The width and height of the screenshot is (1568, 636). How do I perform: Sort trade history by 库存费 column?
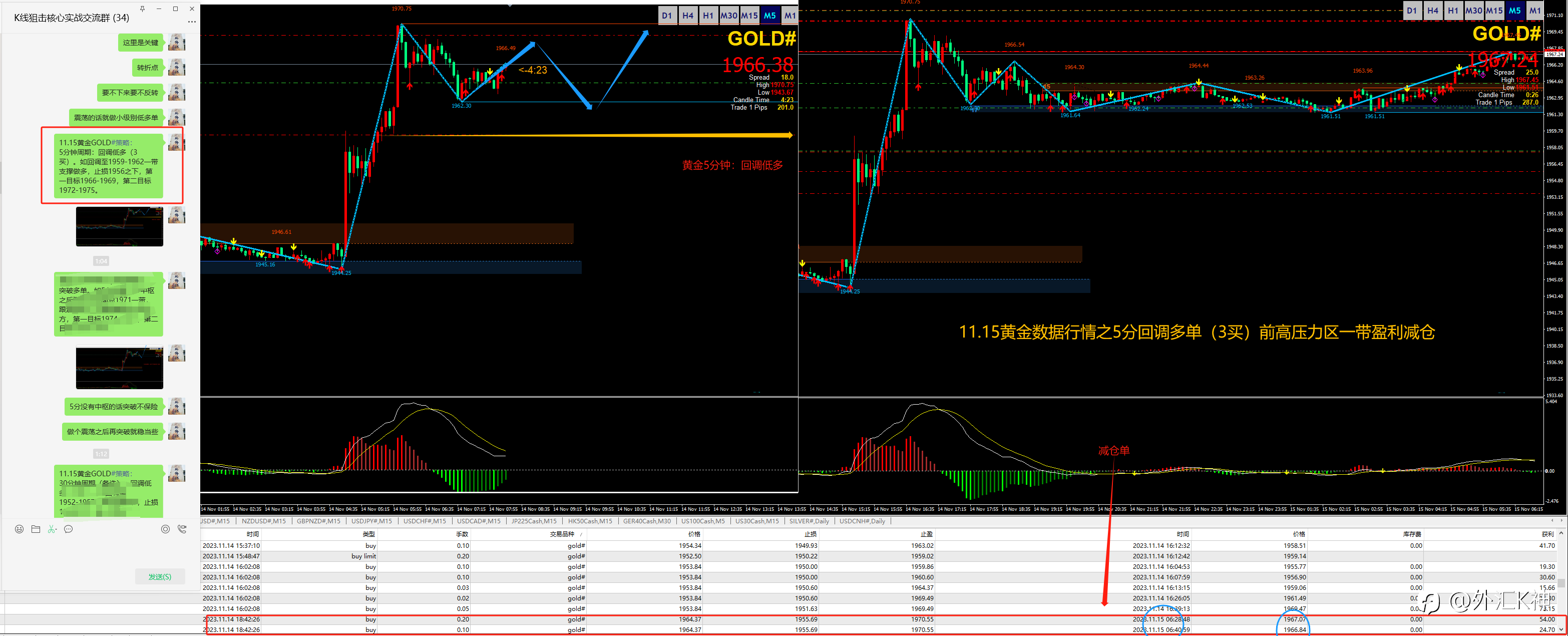pos(1366,534)
